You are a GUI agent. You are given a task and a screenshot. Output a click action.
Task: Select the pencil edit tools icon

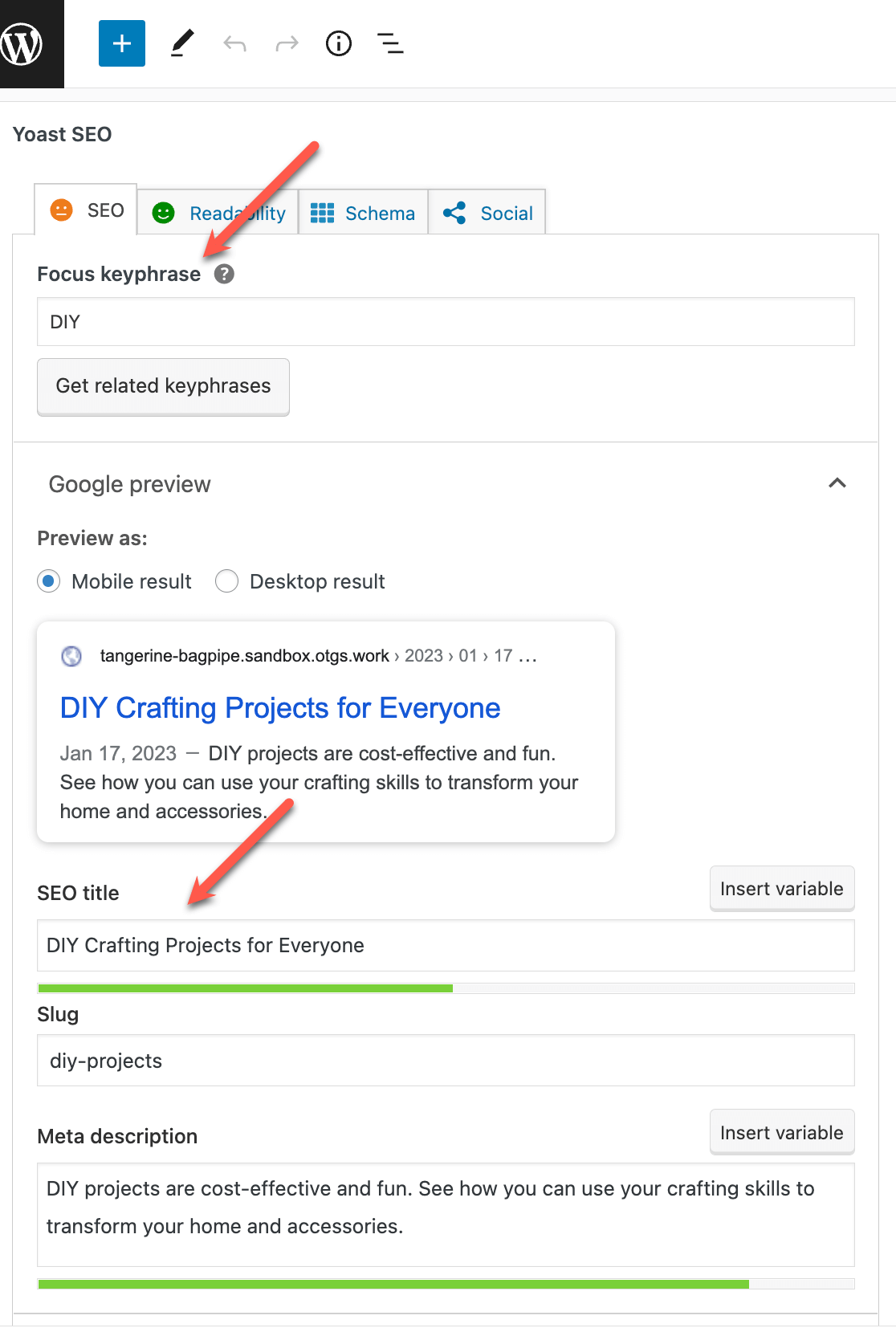[x=182, y=43]
